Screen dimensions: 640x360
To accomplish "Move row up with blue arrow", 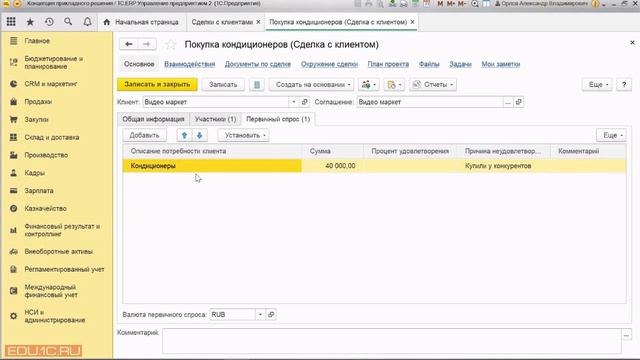I will click(x=184, y=135).
